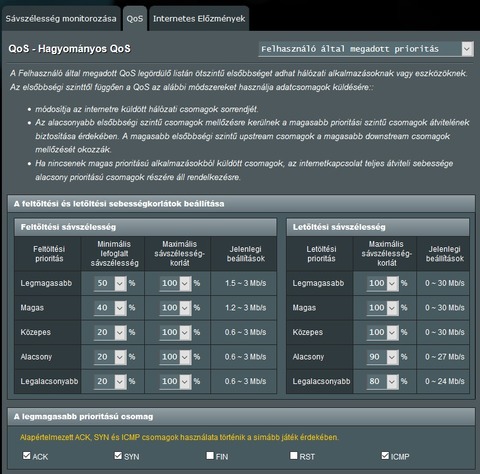Uncheck the SYN packet checkbox
The height and width of the screenshot is (474, 480).
(118, 456)
